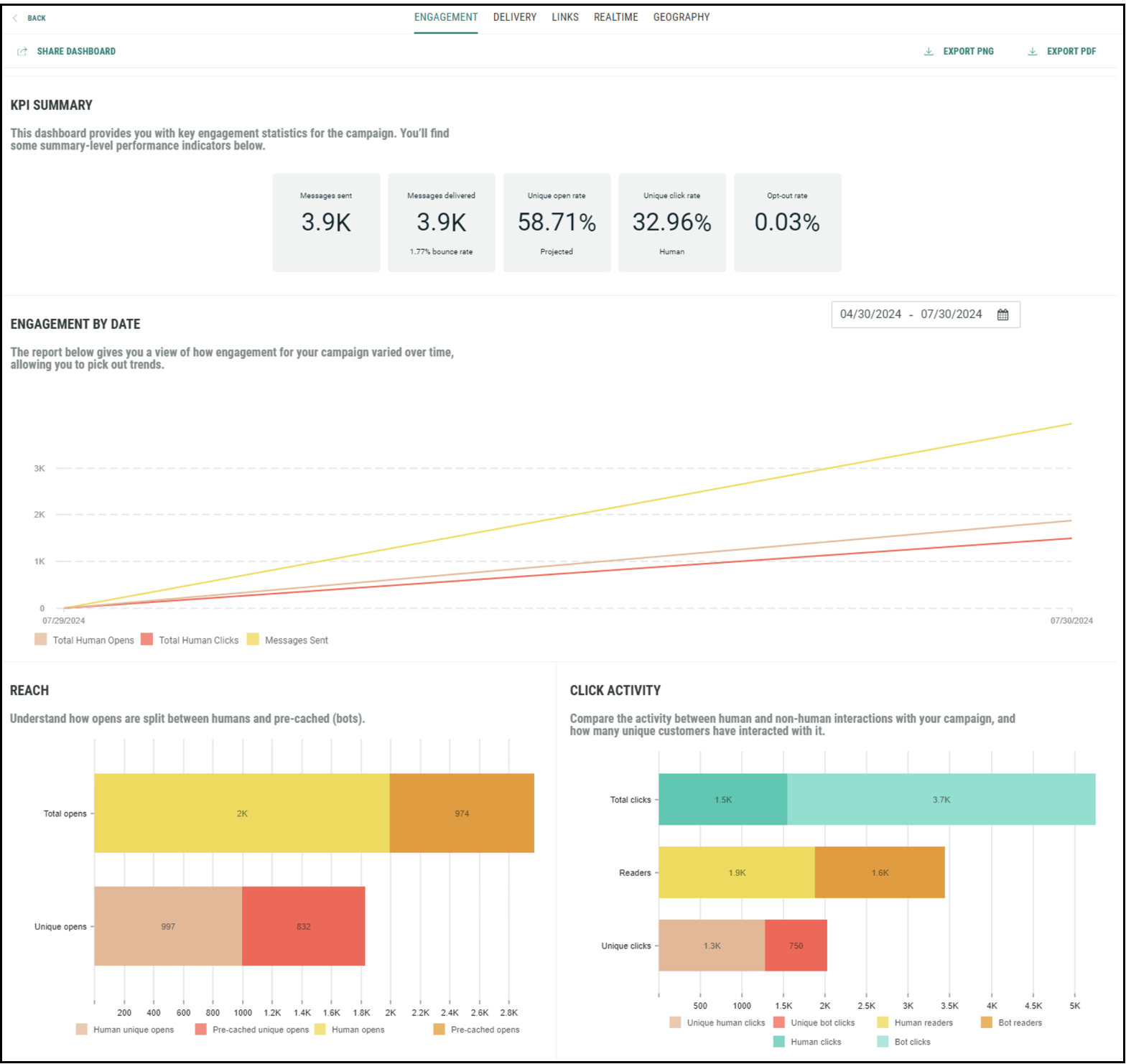The height and width of the screenshot is (1064, 1126).
Task: Open the Links tab
Action: (x=564, y=17)
